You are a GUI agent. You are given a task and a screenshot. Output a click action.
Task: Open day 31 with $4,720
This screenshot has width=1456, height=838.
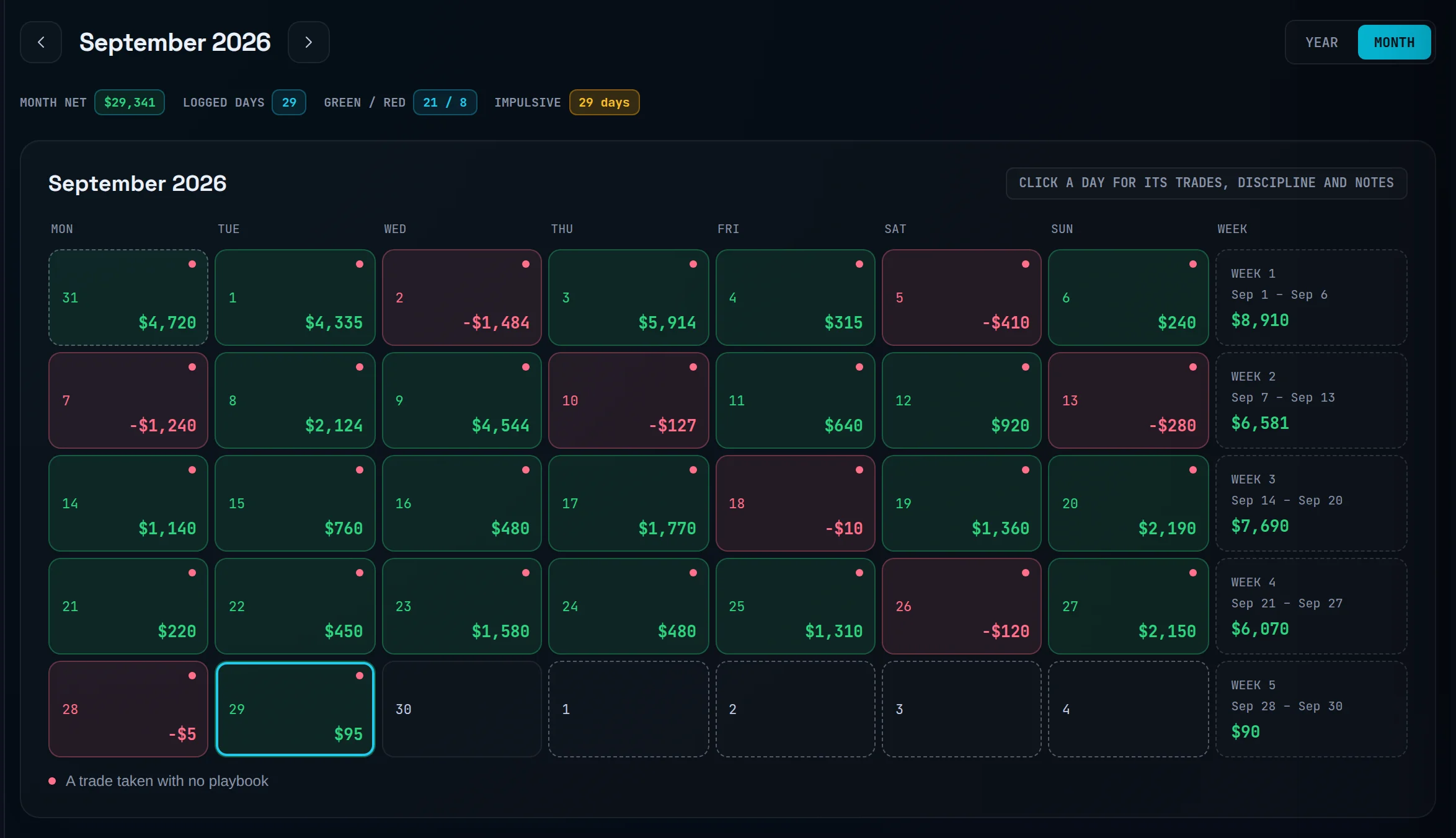128,298
